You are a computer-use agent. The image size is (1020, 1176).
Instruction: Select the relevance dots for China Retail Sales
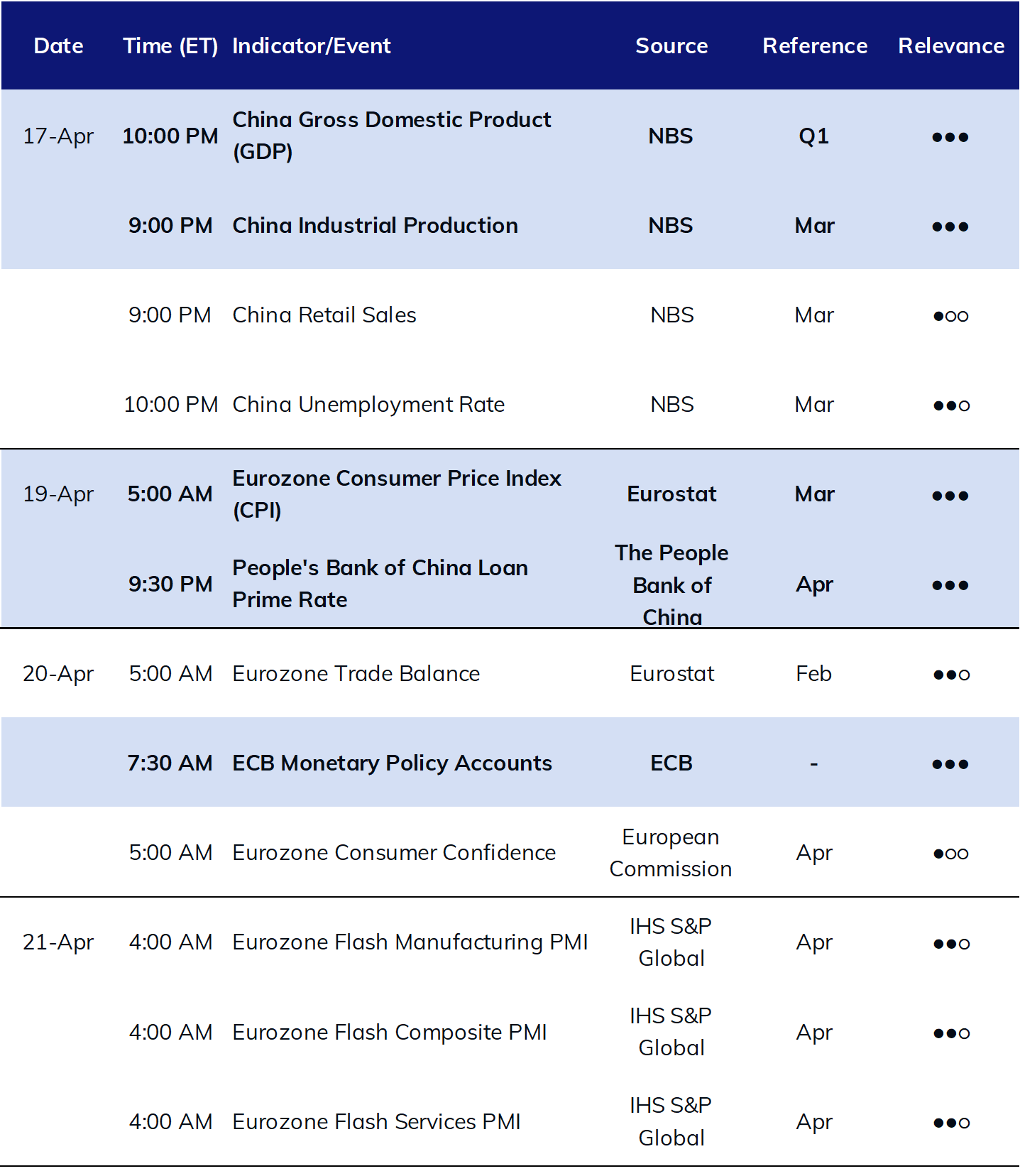tap(950, 316)
